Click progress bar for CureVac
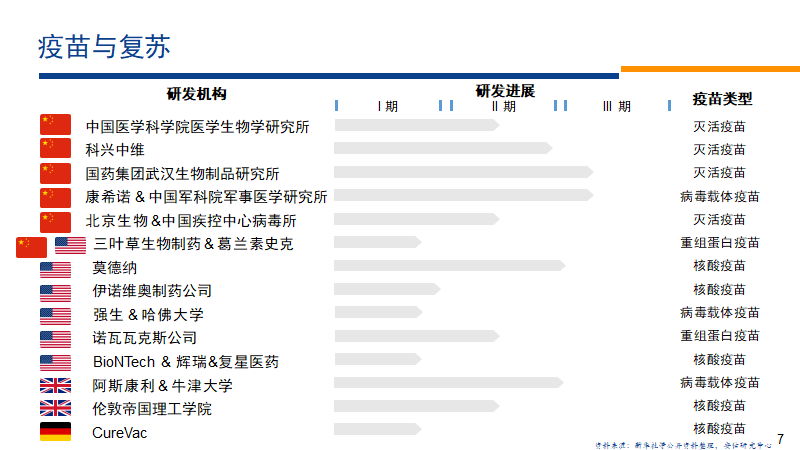800x450 pixels. [378, 429]
